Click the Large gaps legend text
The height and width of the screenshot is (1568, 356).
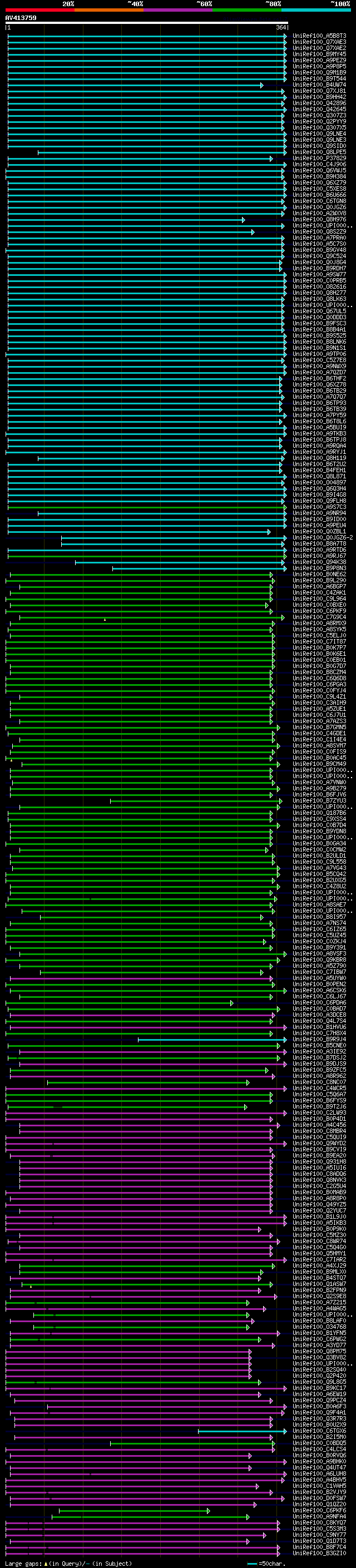coord(24,1563)
